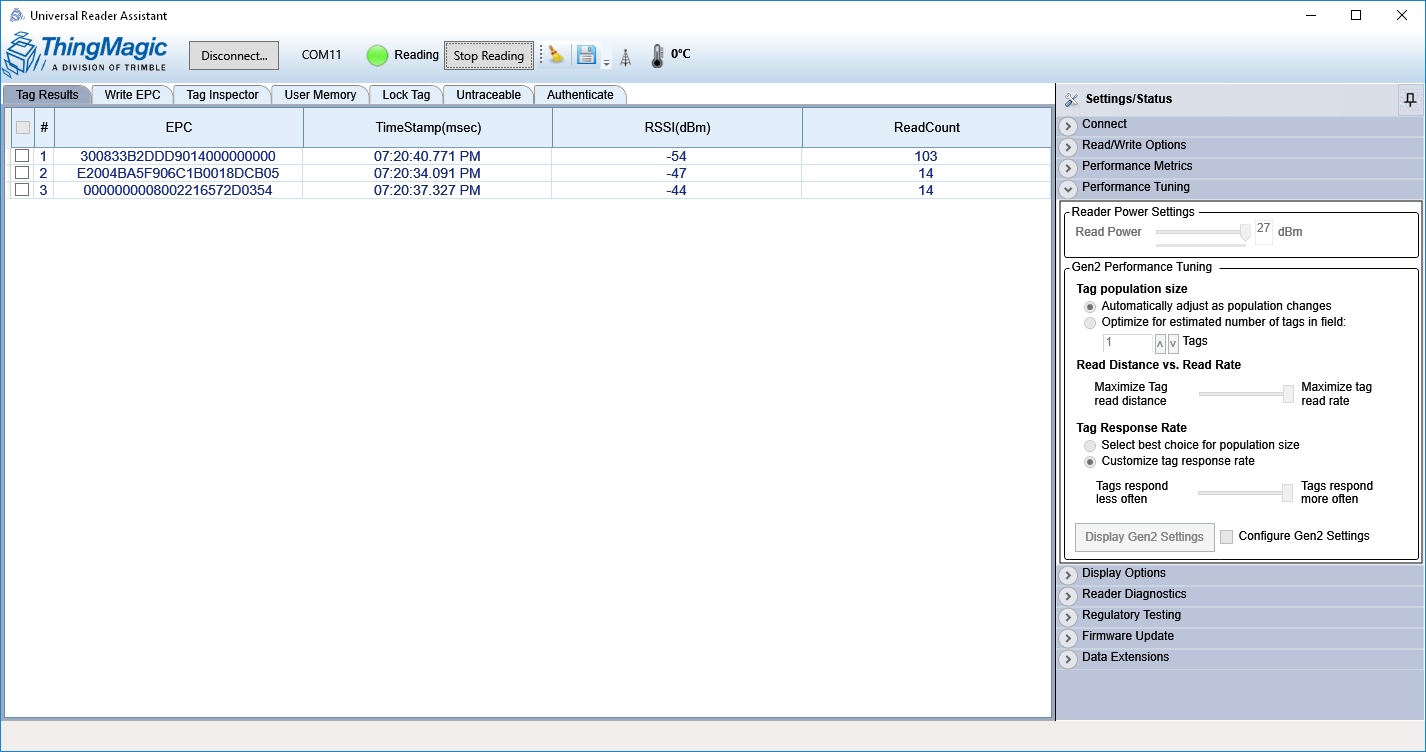Open the Write EPC tab
Image resolution: width=1426 pixels, height=752 pixels.
coord(132,95)
